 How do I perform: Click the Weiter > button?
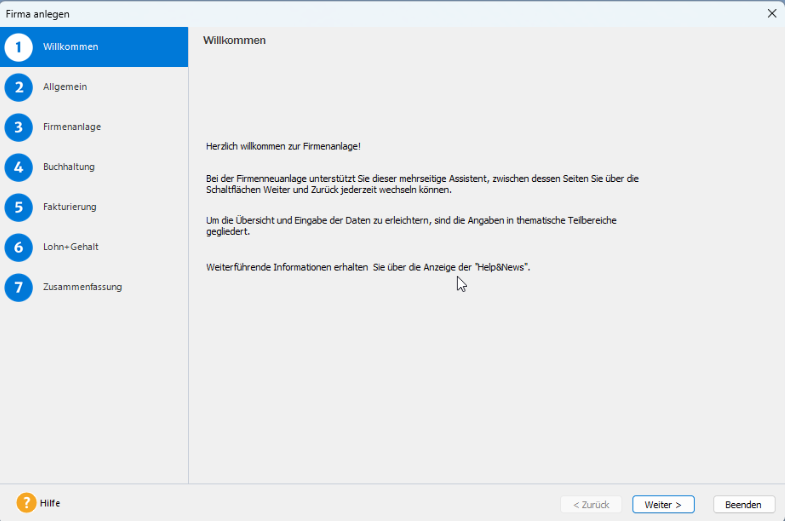tap(663, 504)
